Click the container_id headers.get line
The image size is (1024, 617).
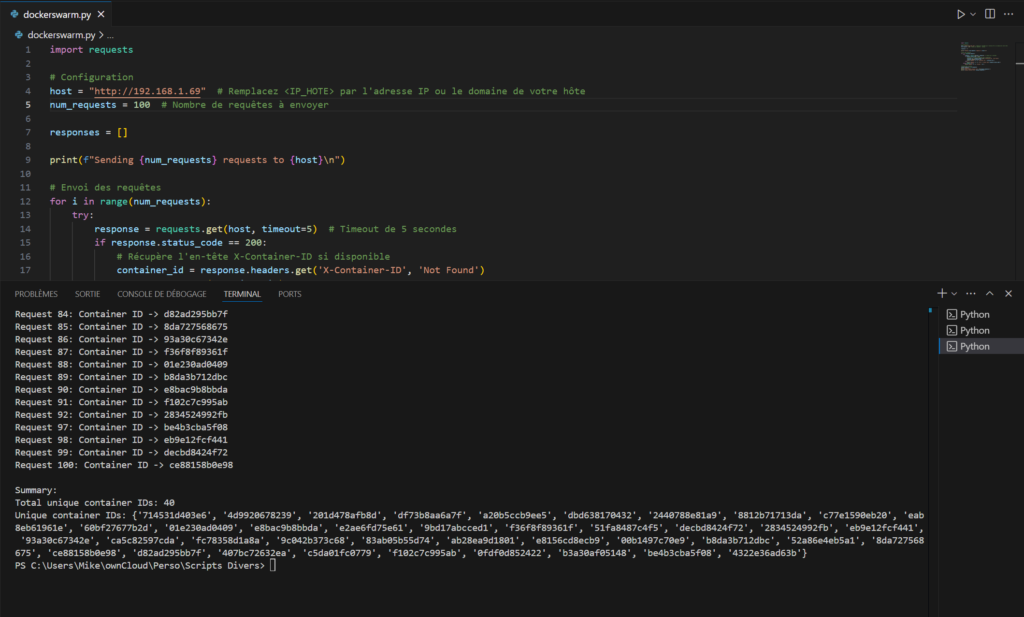[300, 270]
